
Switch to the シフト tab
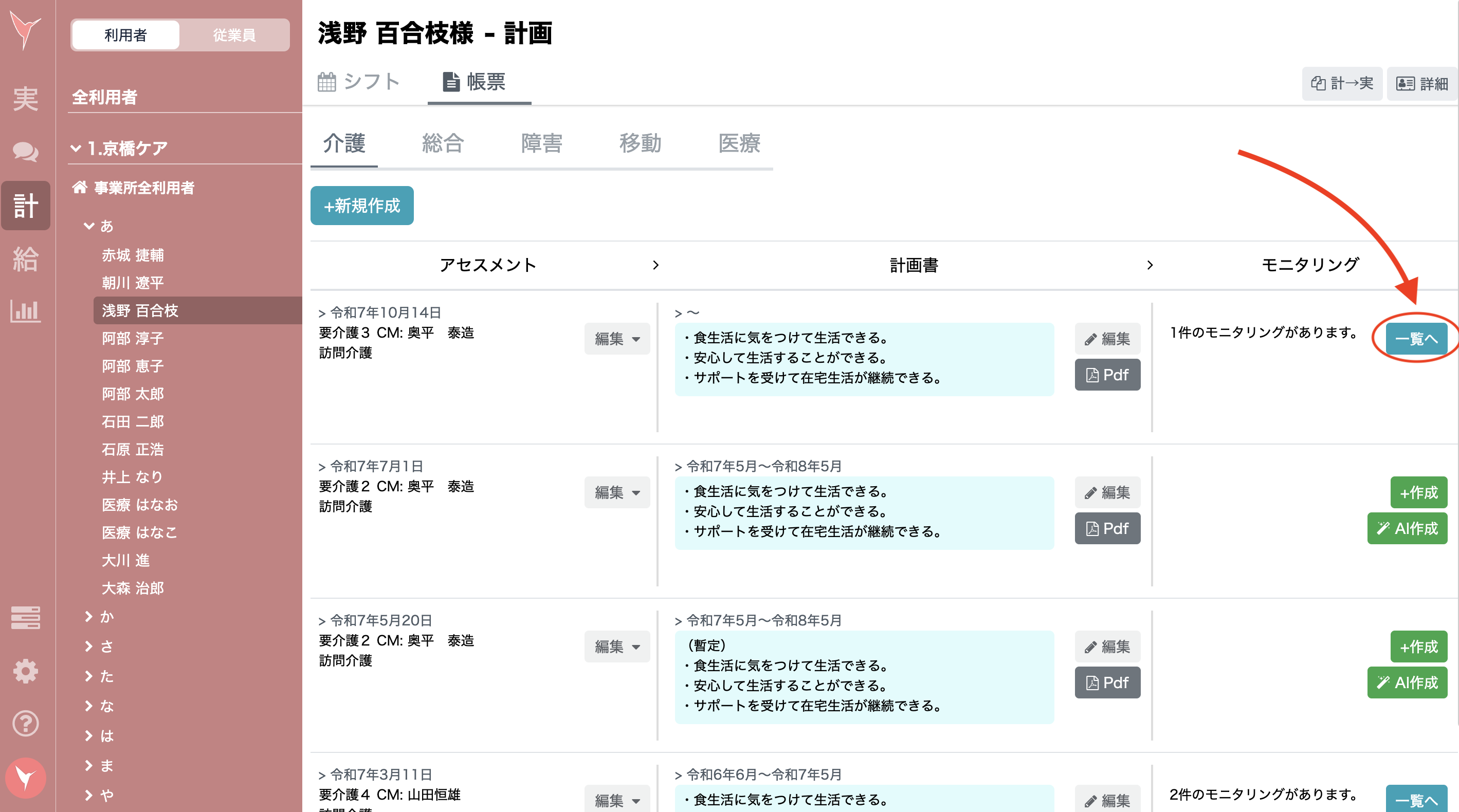tap(360, 82)
